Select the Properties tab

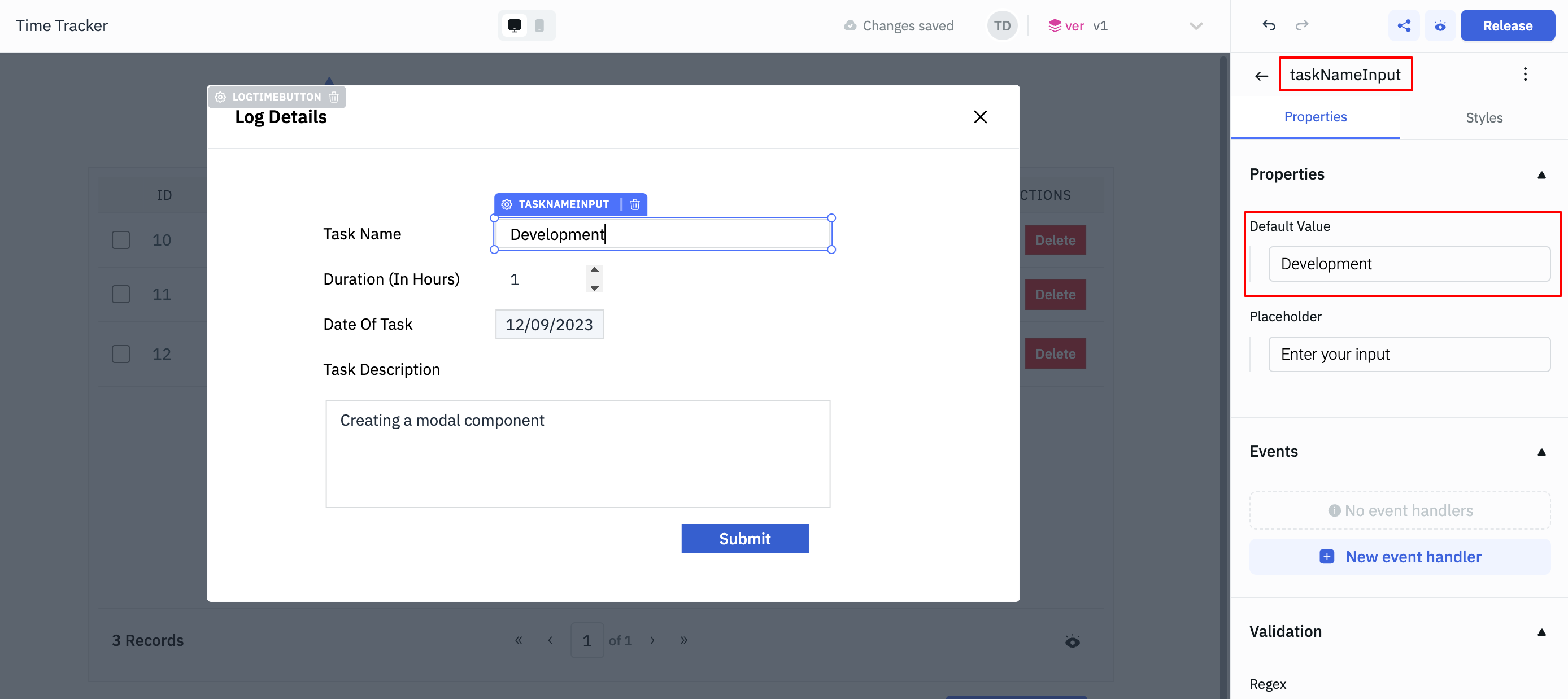(x=1315, y=117)
